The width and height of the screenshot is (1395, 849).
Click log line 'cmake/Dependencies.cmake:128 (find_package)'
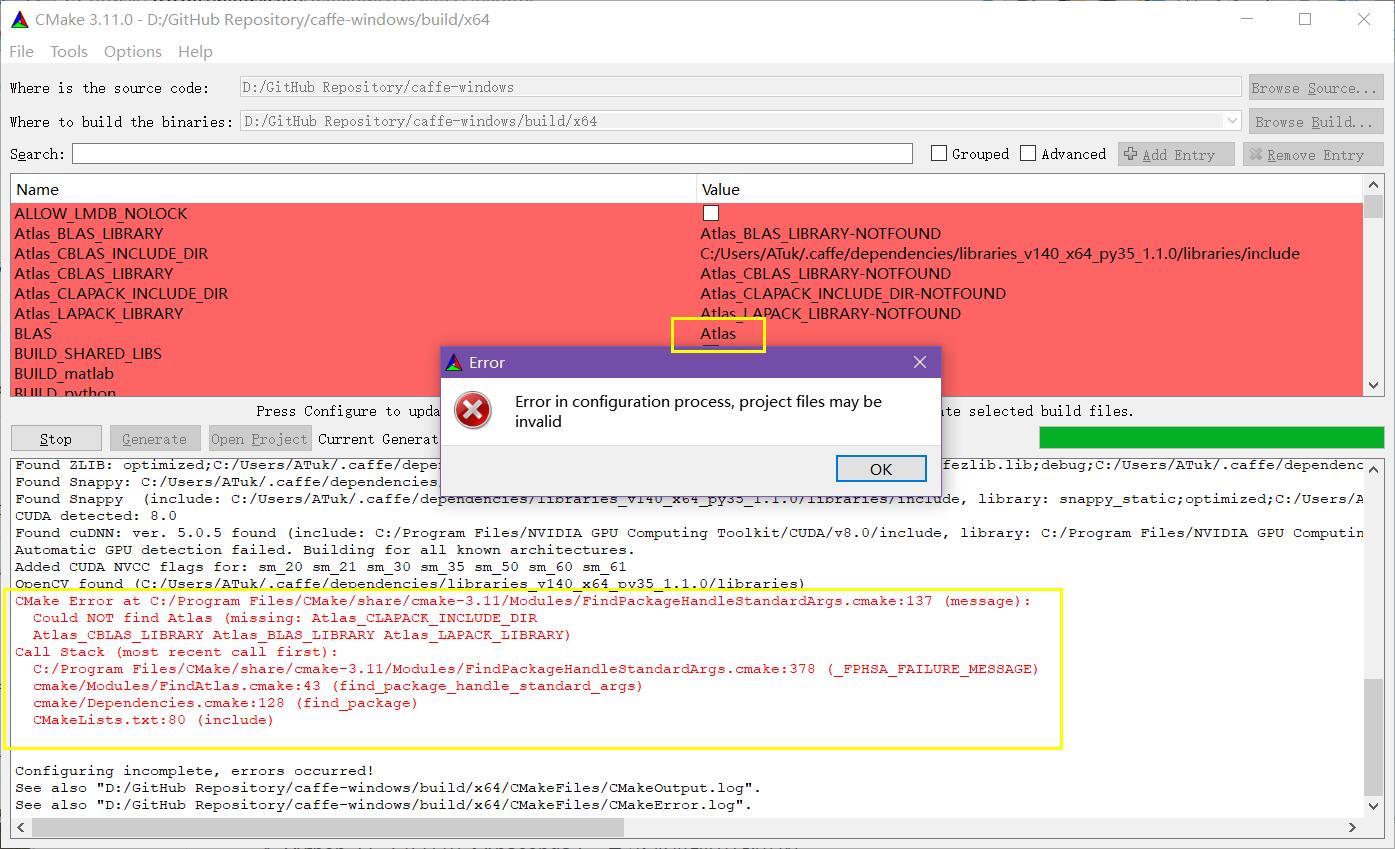[225, 703]
